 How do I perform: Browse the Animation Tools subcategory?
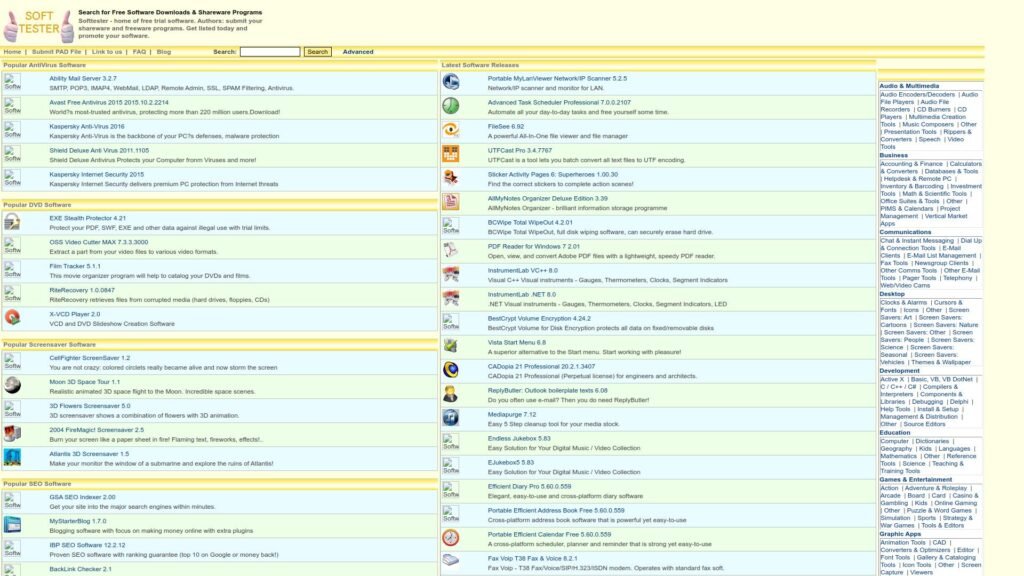click(x=903, y=543)
